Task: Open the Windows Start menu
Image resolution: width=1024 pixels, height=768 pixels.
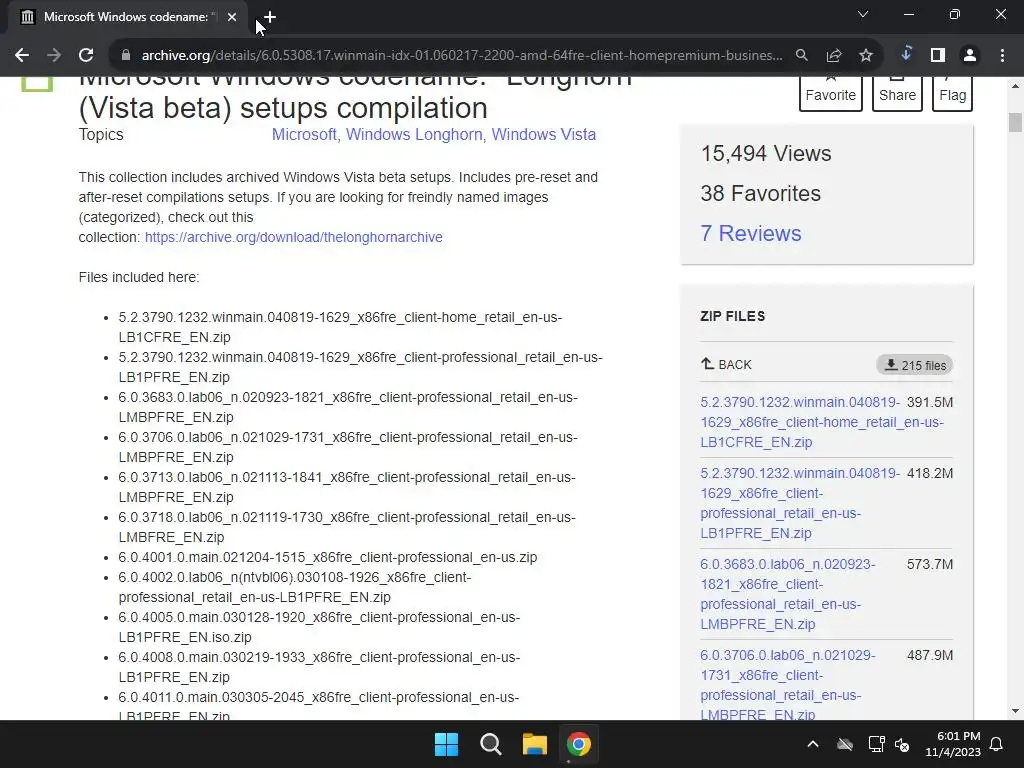Action: pyautogui.click(x=447, y=744)
